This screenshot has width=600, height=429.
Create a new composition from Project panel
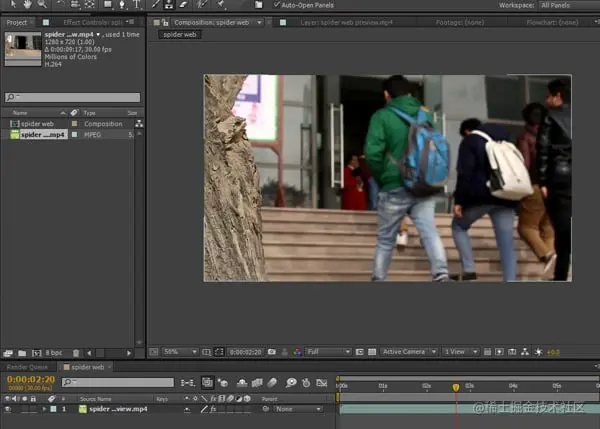point(36,353)
